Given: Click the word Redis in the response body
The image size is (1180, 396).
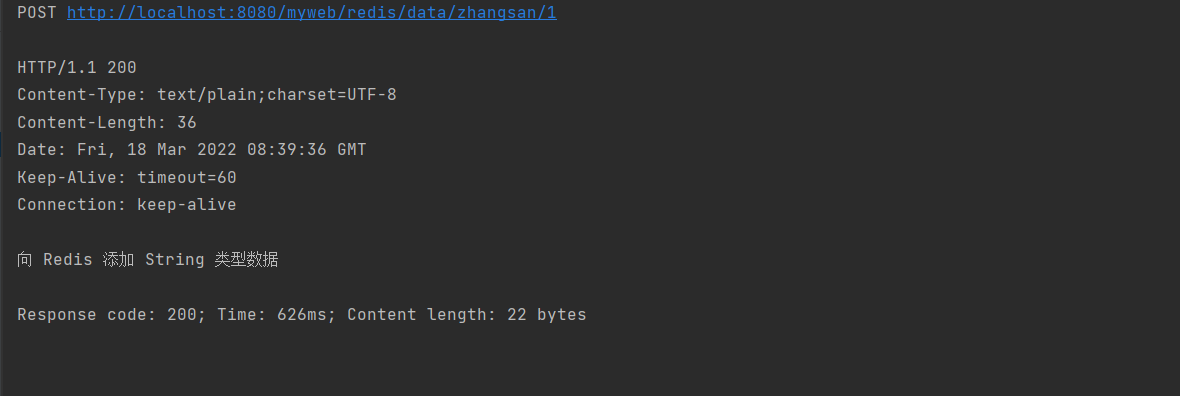Looking at the screenshot, I should coord(68,260).
